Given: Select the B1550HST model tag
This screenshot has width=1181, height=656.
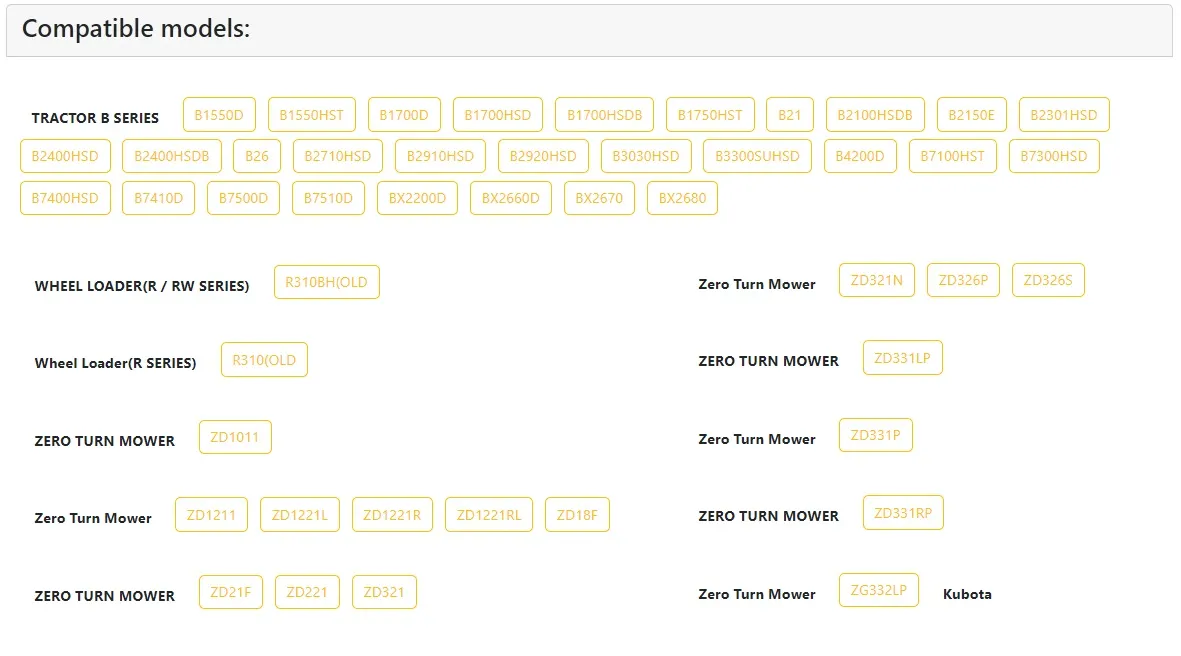Looking at the screenshot, I should 311,114.
